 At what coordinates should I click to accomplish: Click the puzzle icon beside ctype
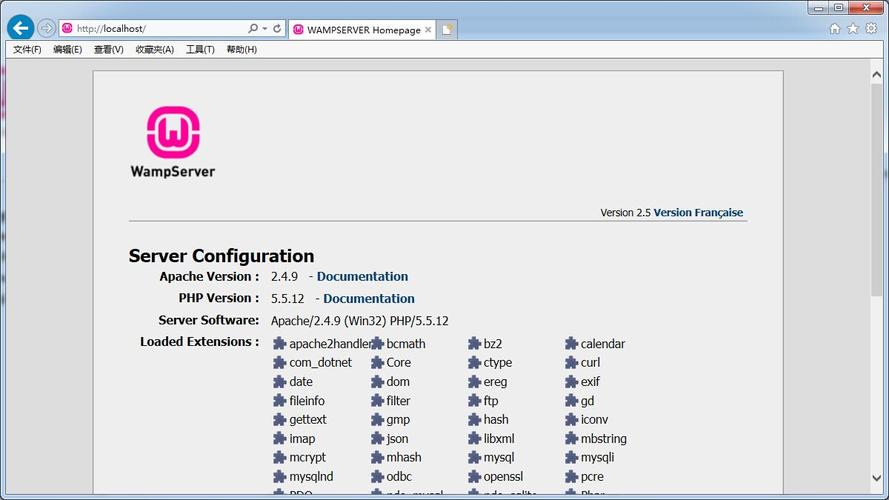(474, 363)
